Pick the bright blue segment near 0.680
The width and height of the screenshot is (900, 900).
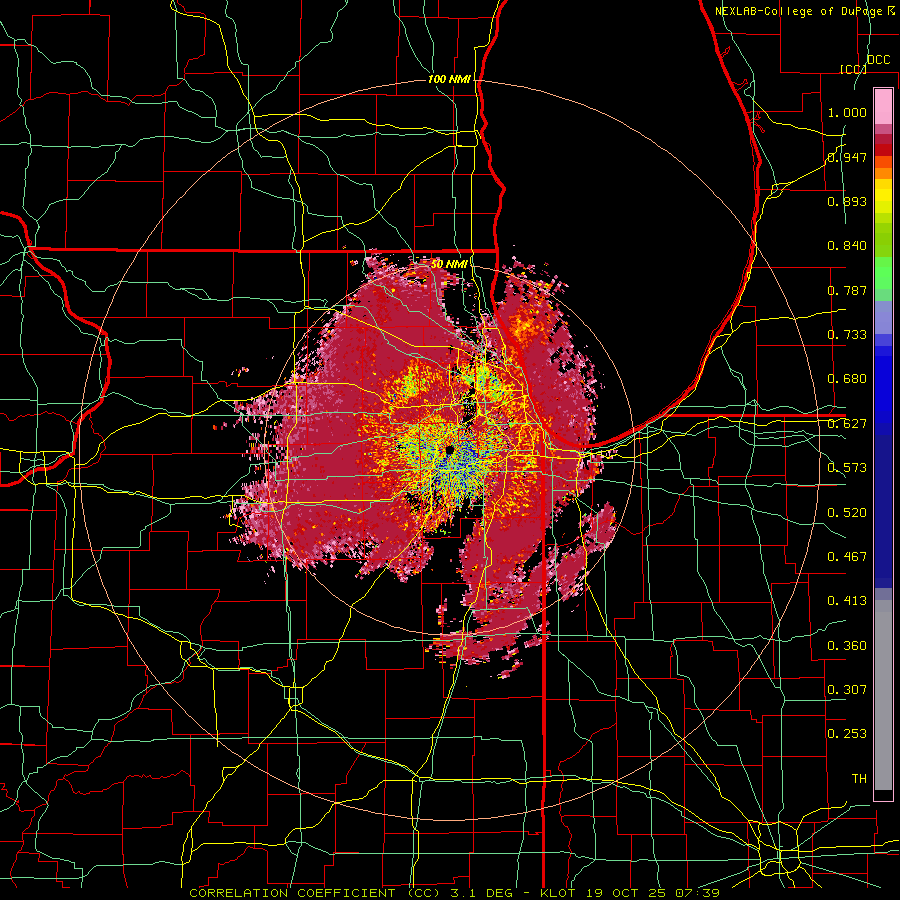pyautogui.click(x=883, y=382)
